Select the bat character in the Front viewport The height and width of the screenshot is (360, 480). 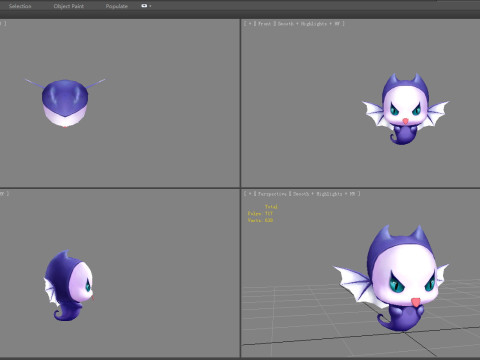pos(405,110)
